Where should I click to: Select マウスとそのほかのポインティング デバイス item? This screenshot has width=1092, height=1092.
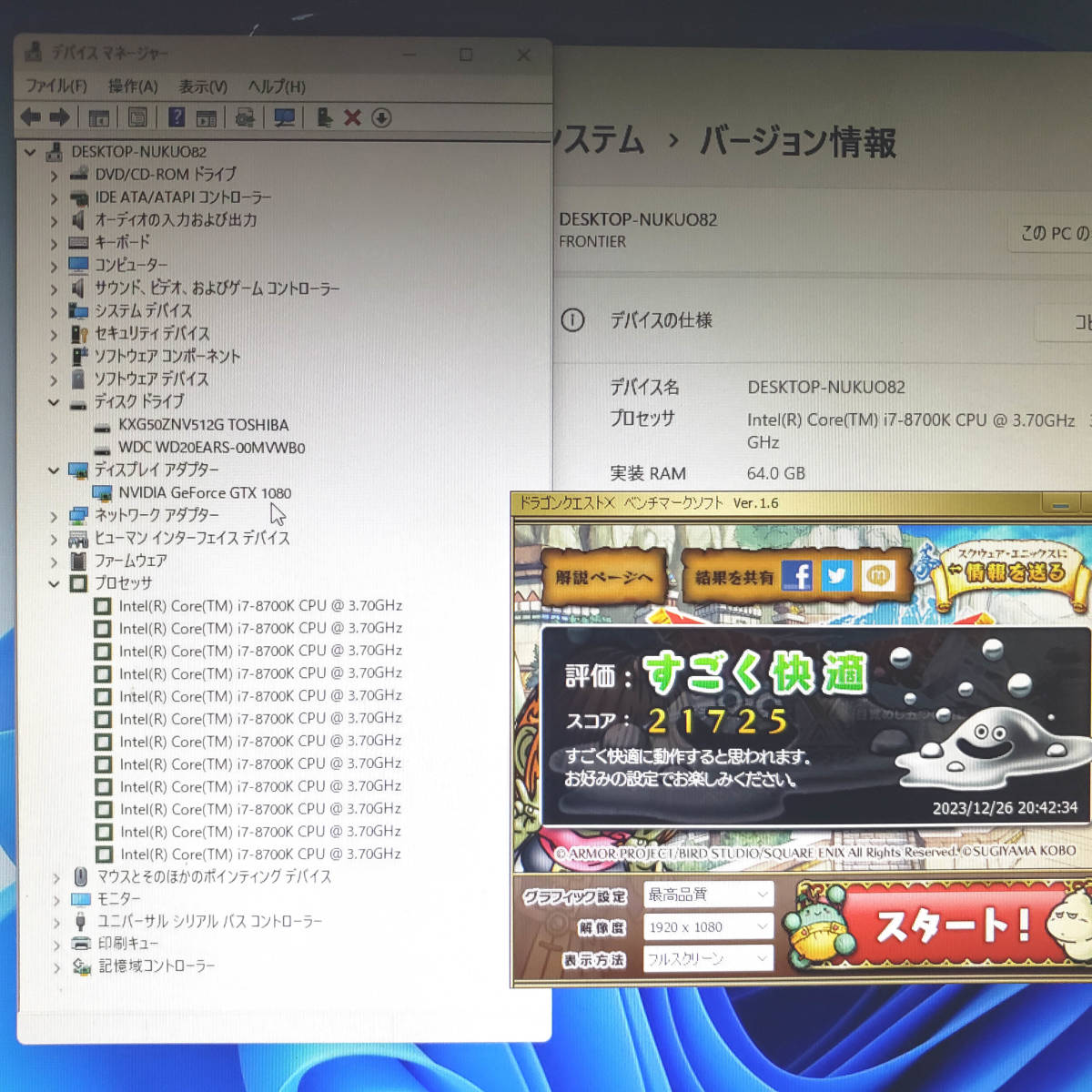(x=214, y=876)
